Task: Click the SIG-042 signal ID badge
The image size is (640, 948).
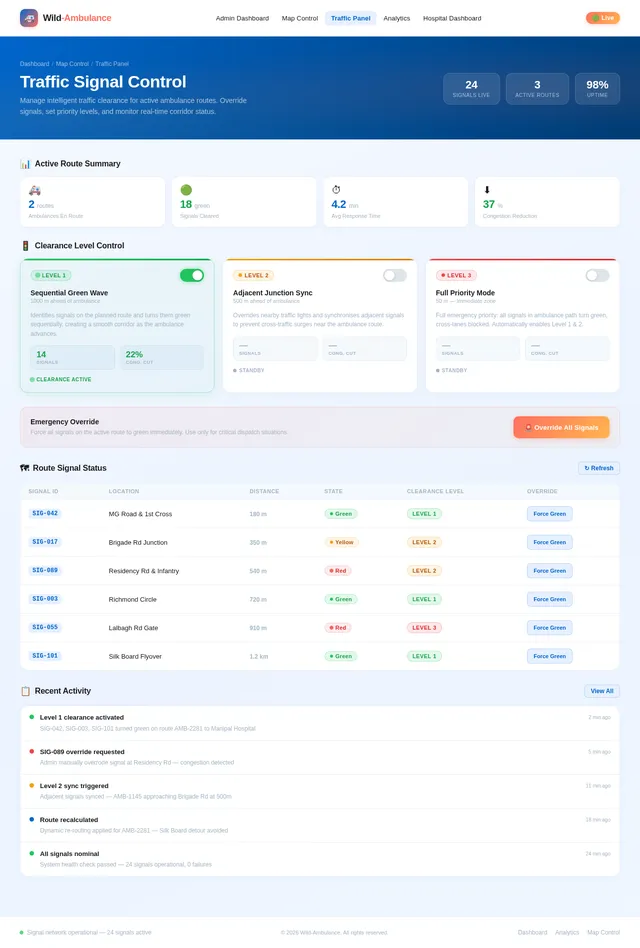Action: click(x=45, y=513)
